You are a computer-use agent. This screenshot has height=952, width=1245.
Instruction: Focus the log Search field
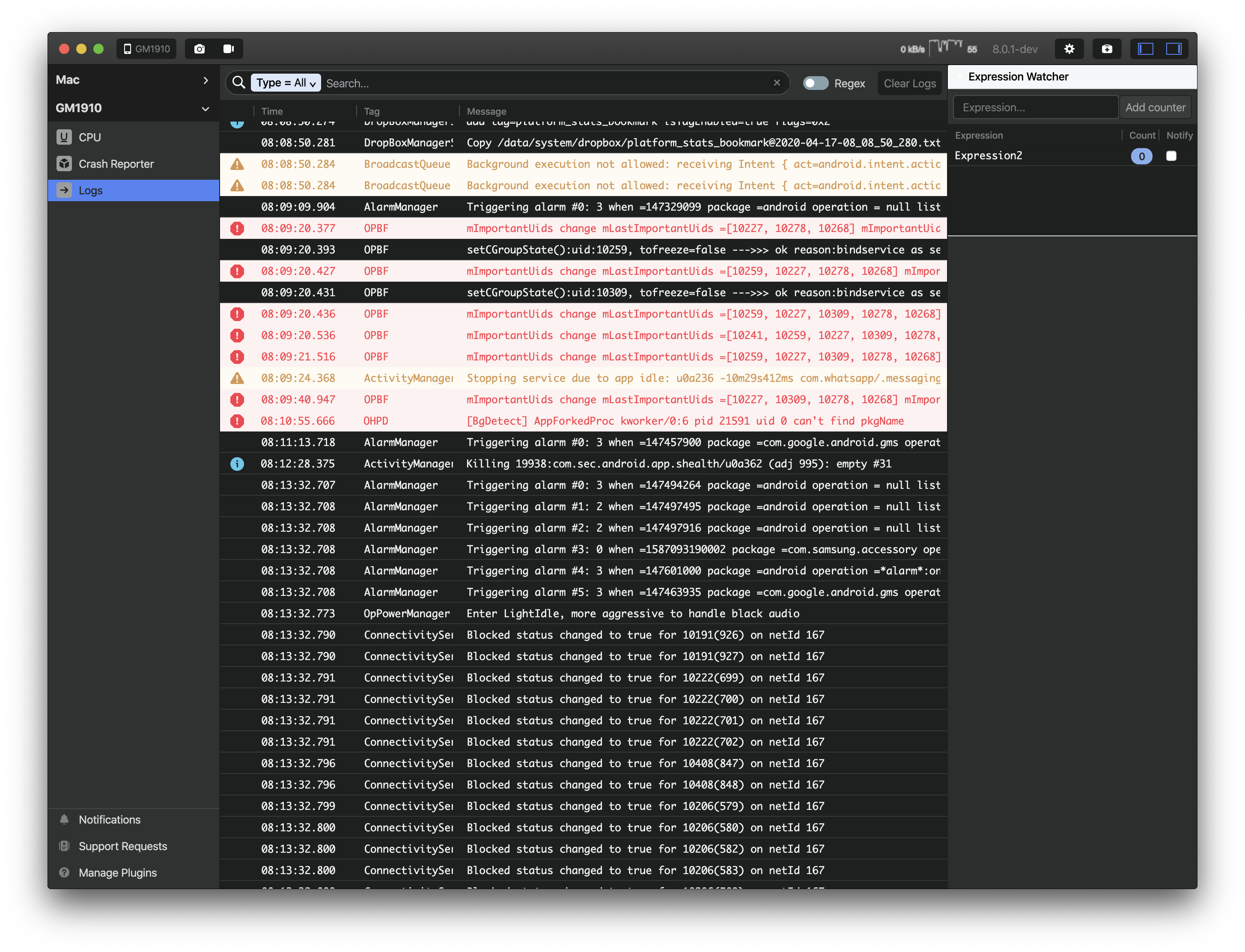[x=547, y=83]
